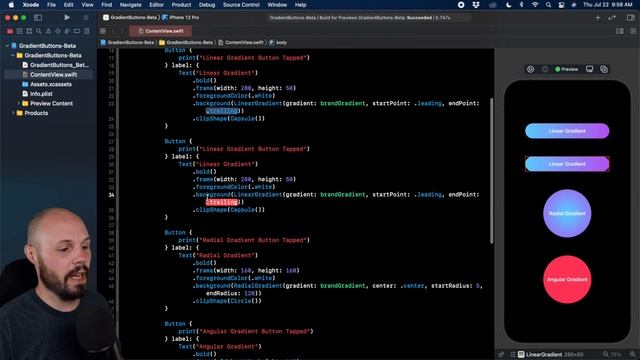Go back in editor history
Viewport: 640px width, 360px height.
pos(113,31)
